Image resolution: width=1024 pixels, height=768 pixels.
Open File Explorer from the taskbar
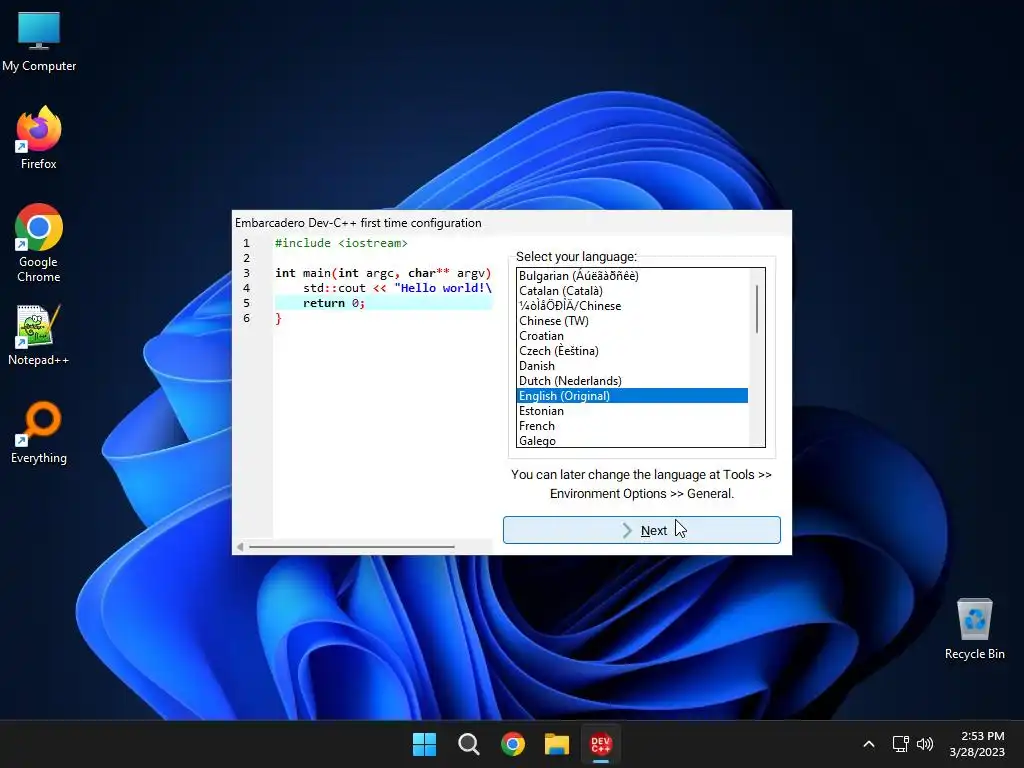pos(557,744)
